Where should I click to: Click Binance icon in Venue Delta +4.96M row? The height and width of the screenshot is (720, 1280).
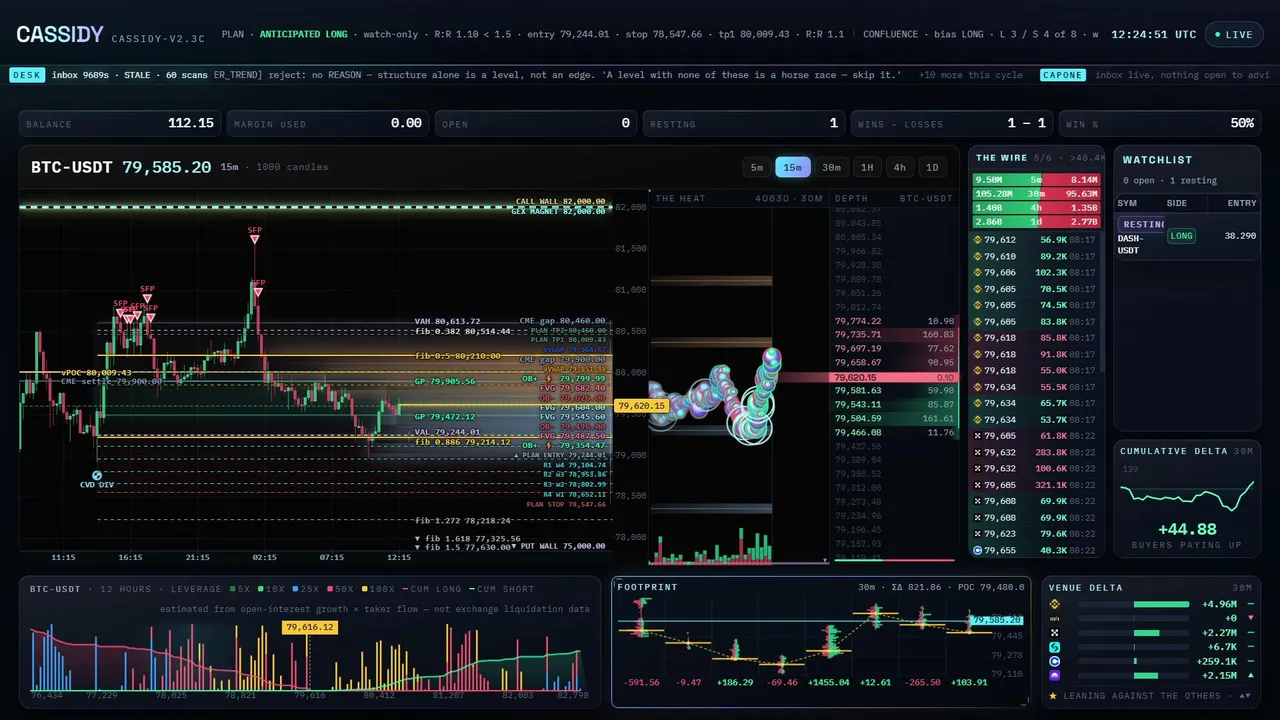pos(1053,604)
